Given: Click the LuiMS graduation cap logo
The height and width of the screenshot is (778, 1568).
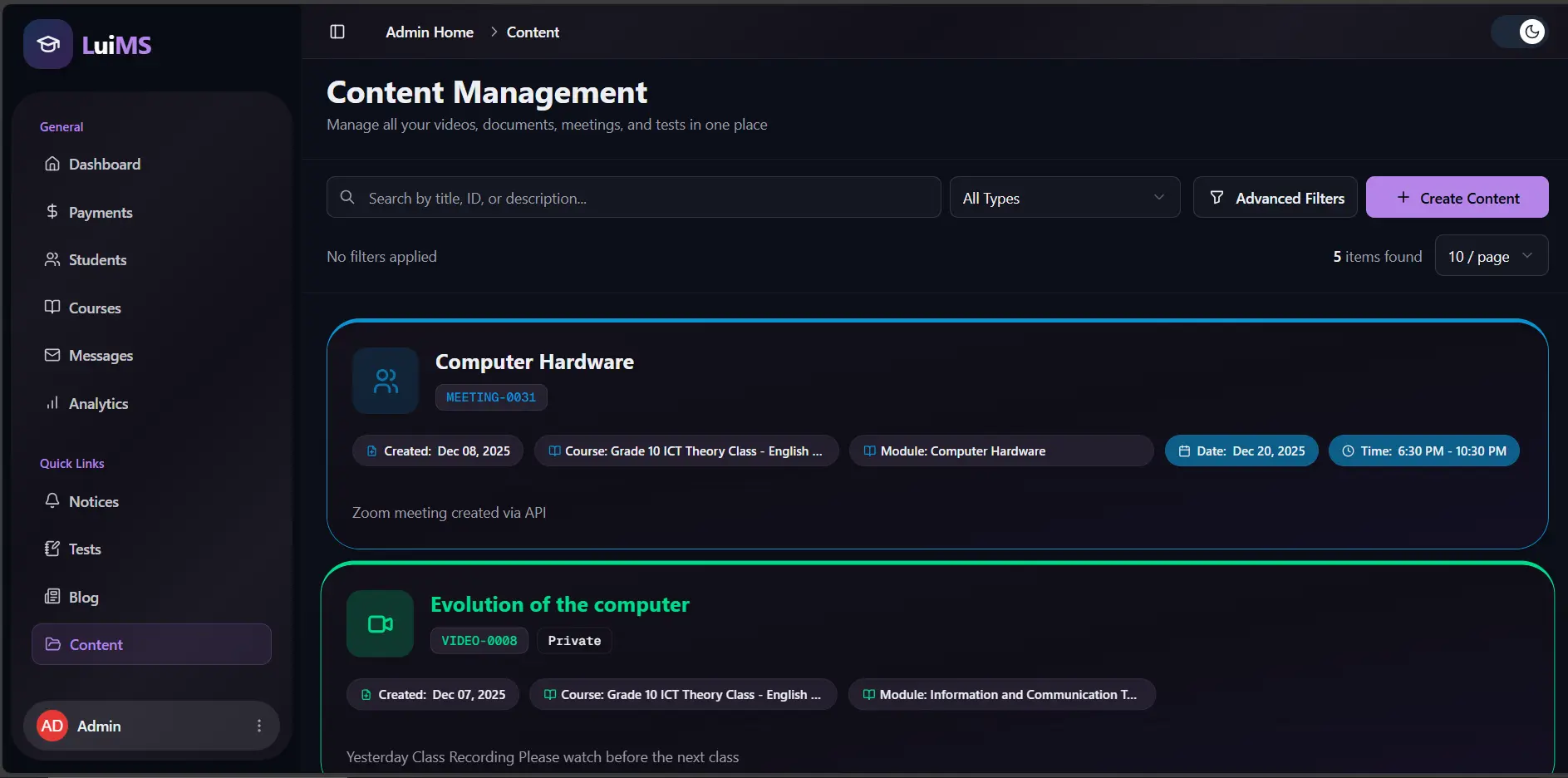Looking at the screenshot, I should click(x=48, y=44).
